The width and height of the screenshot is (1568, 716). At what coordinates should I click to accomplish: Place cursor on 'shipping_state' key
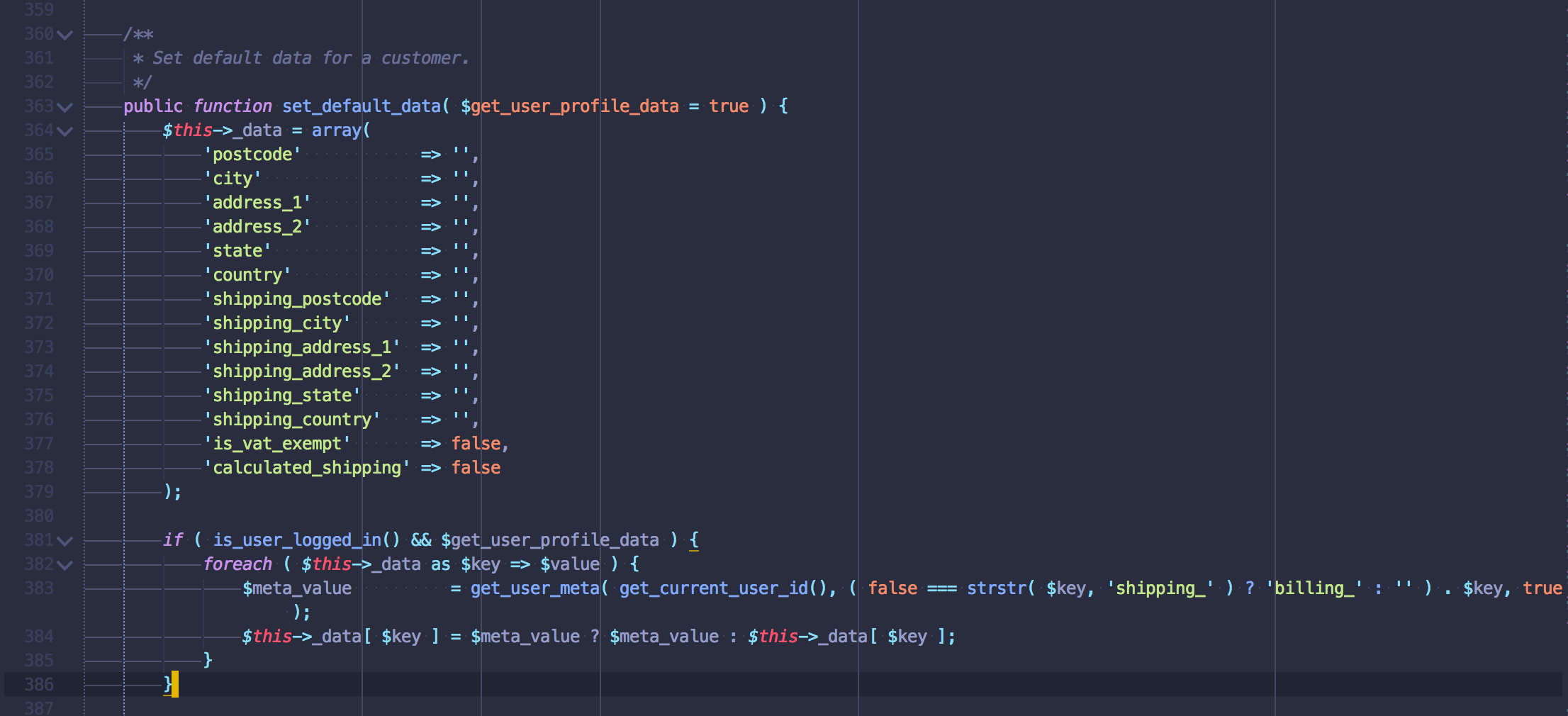[x=282, y=396]
